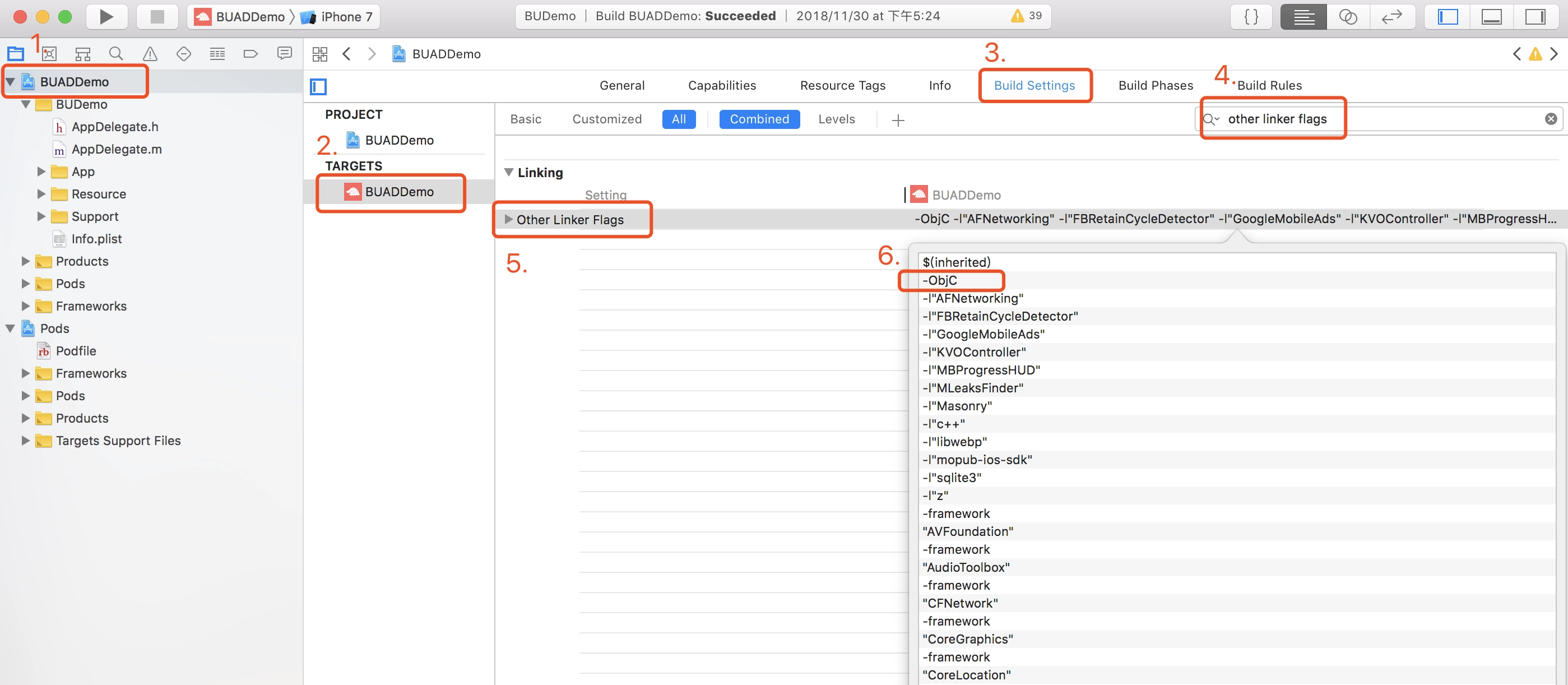The image size is (1568, 685).
Task: Switch to the Version editor
Action: click(1392, 16)
